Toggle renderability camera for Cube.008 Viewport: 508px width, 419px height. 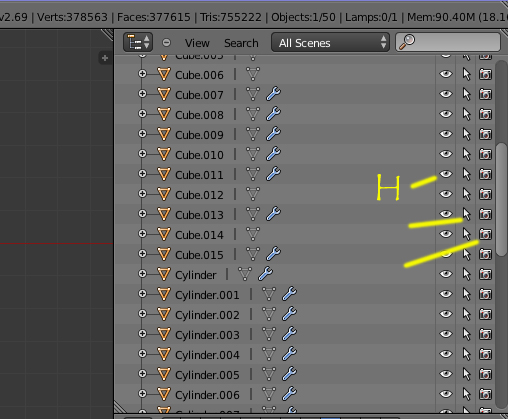pos(485,114)
